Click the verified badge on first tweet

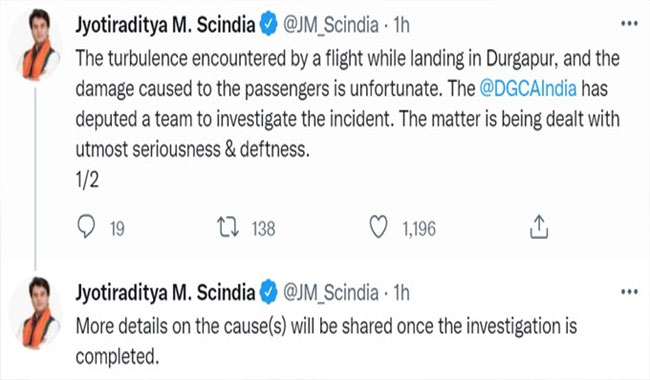tap(268, 24)
